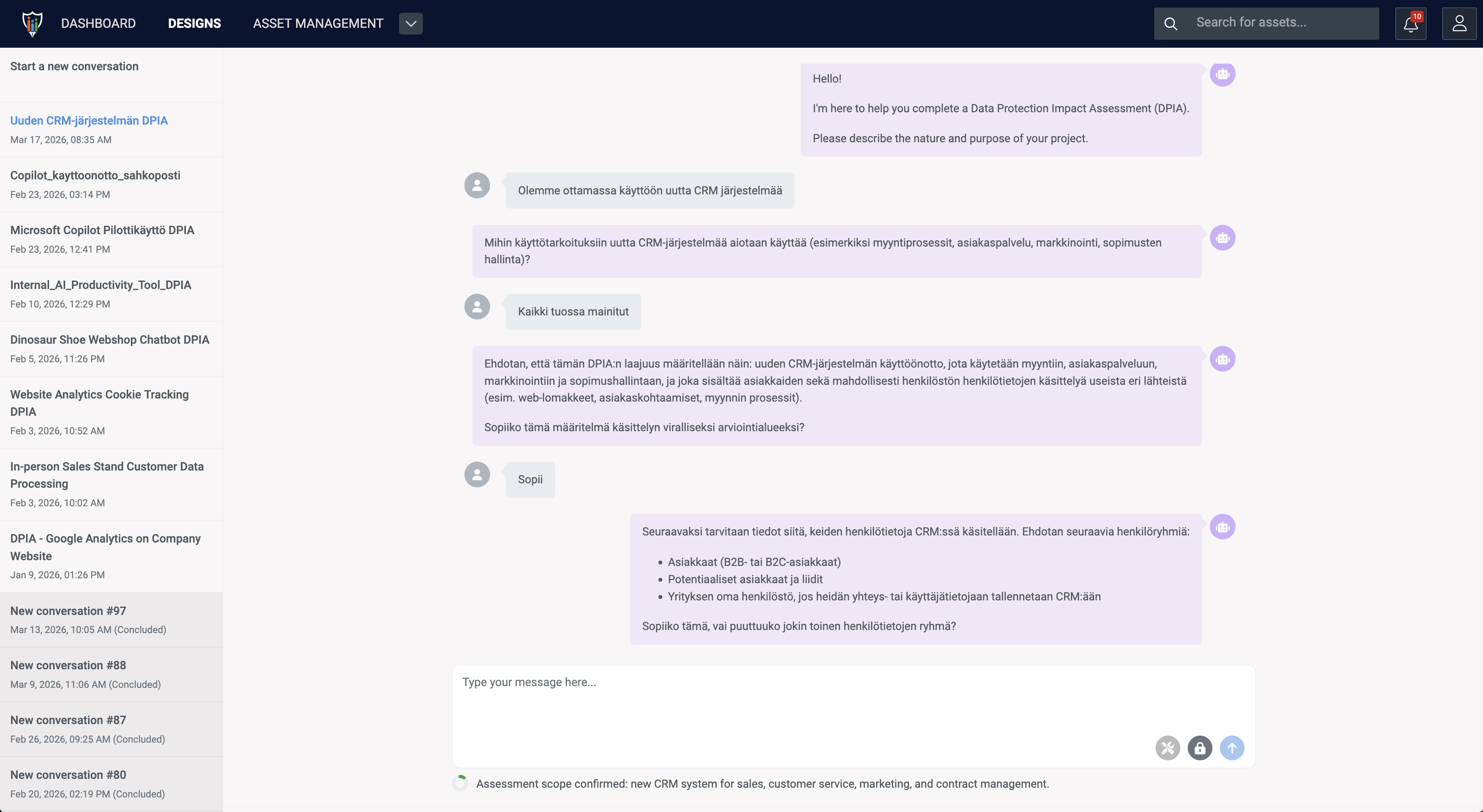Click the shield logo in the navbar
The height and width of the screenshot is (812, 1483).
click(x=32, y=23)
